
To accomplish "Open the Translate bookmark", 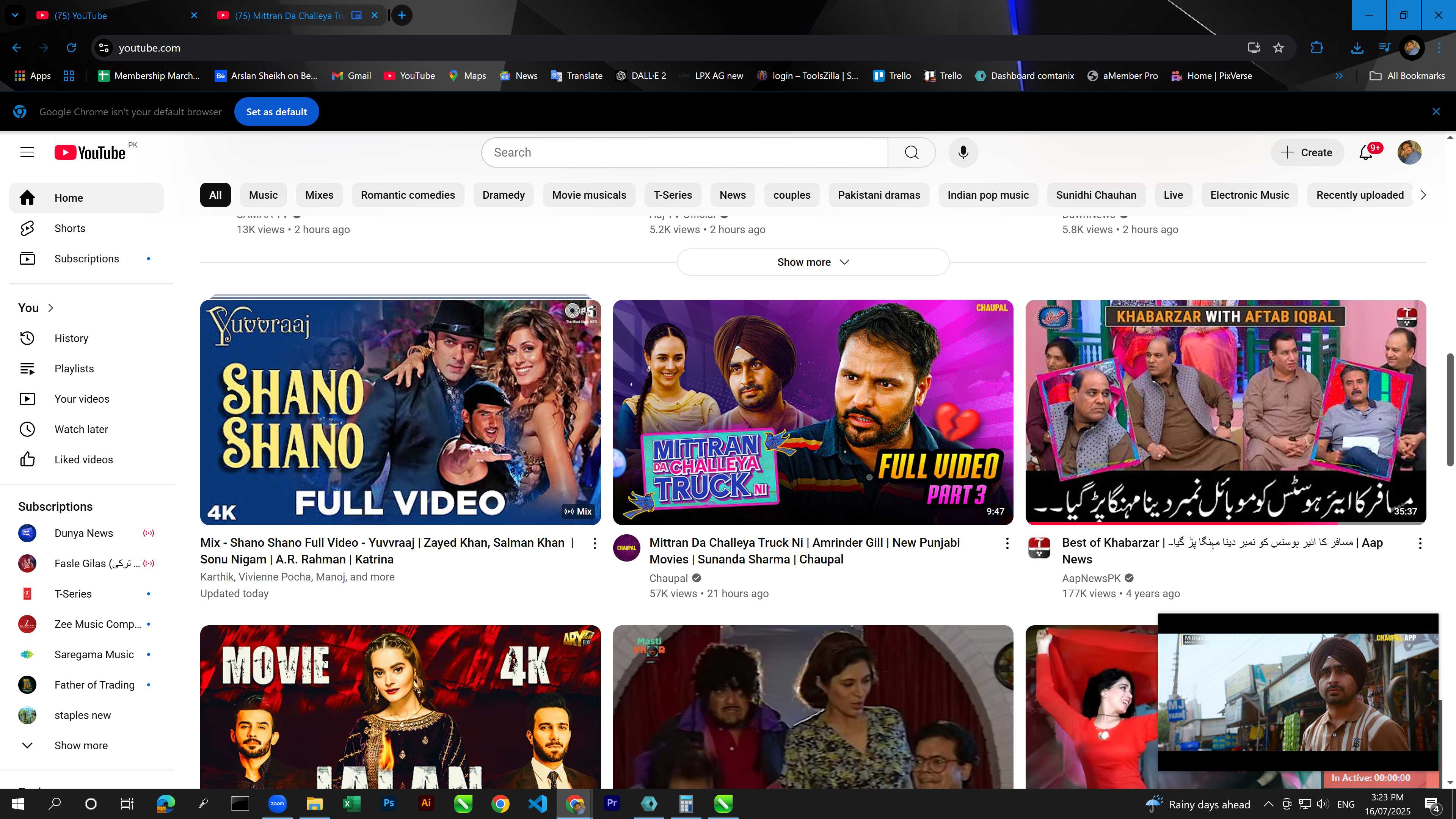I will pos(576,76).
